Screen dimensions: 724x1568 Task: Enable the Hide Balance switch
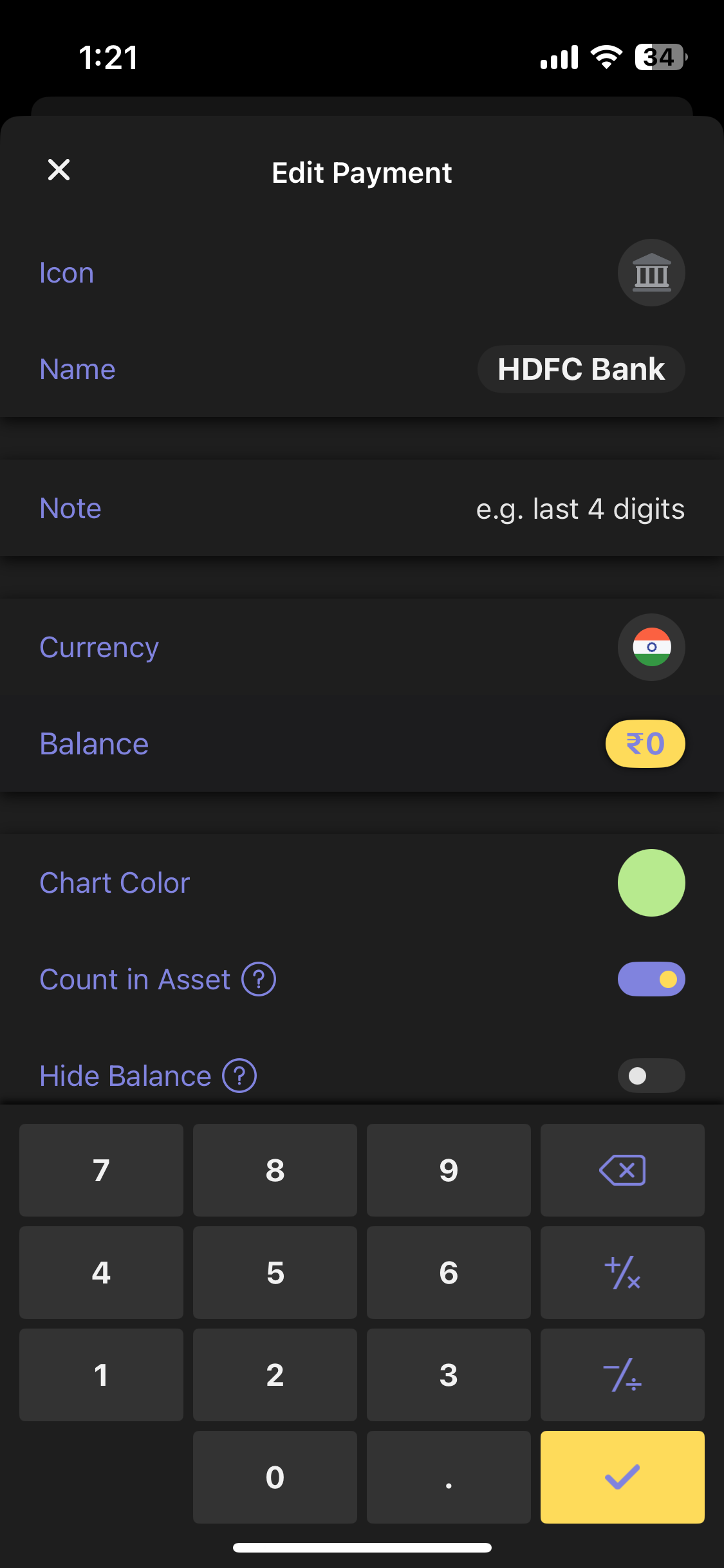tap(651, 1076)
